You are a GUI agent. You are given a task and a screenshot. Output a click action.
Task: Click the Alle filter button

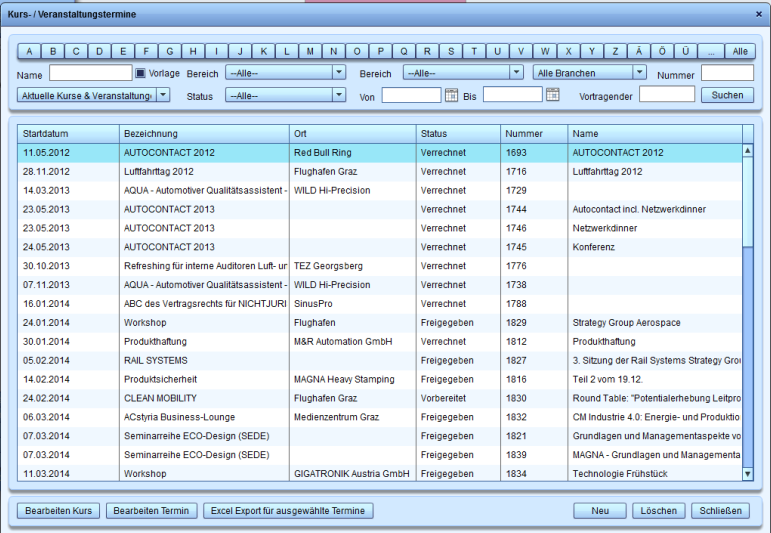(x=740, y=51)
